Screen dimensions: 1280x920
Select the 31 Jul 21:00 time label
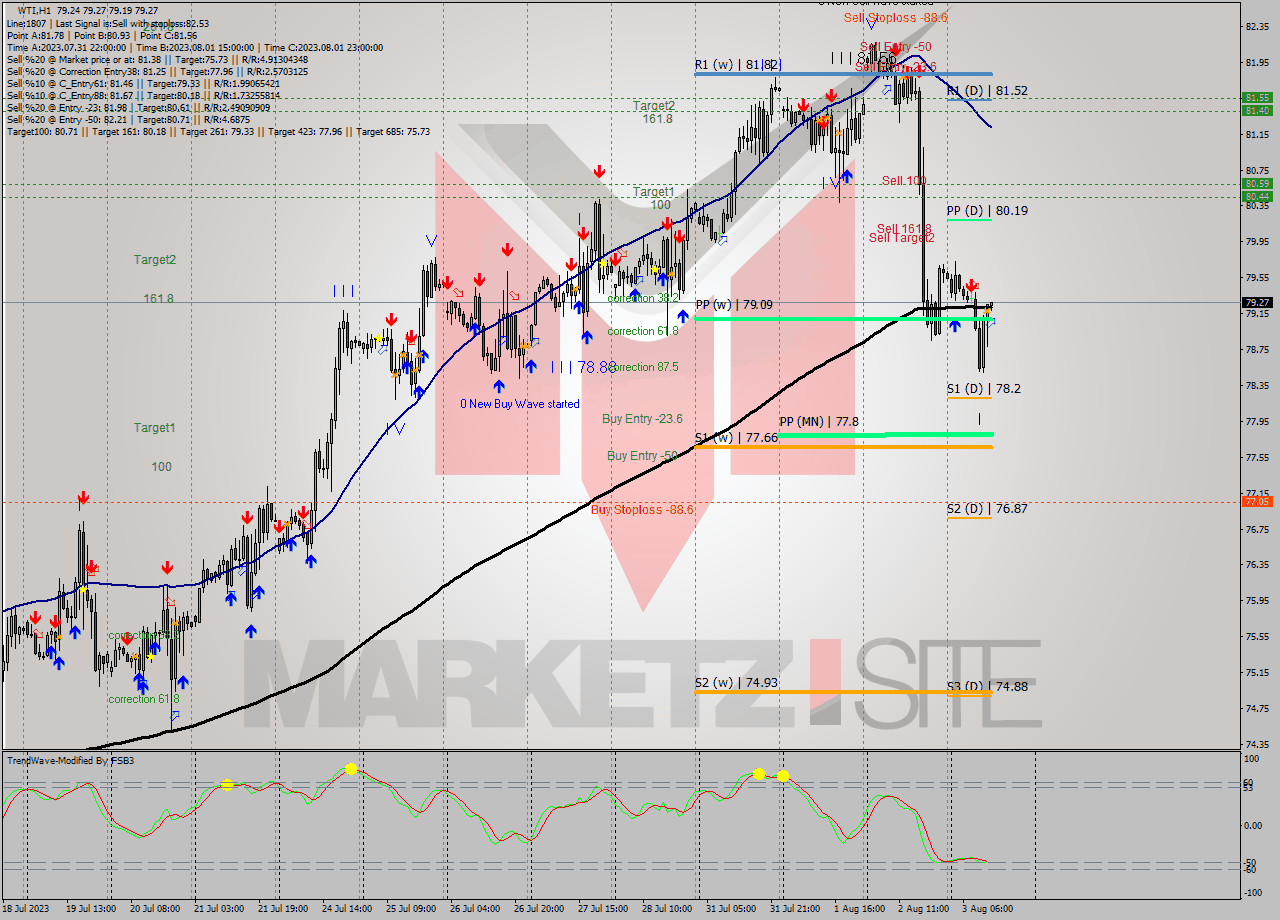click(794, 908)
